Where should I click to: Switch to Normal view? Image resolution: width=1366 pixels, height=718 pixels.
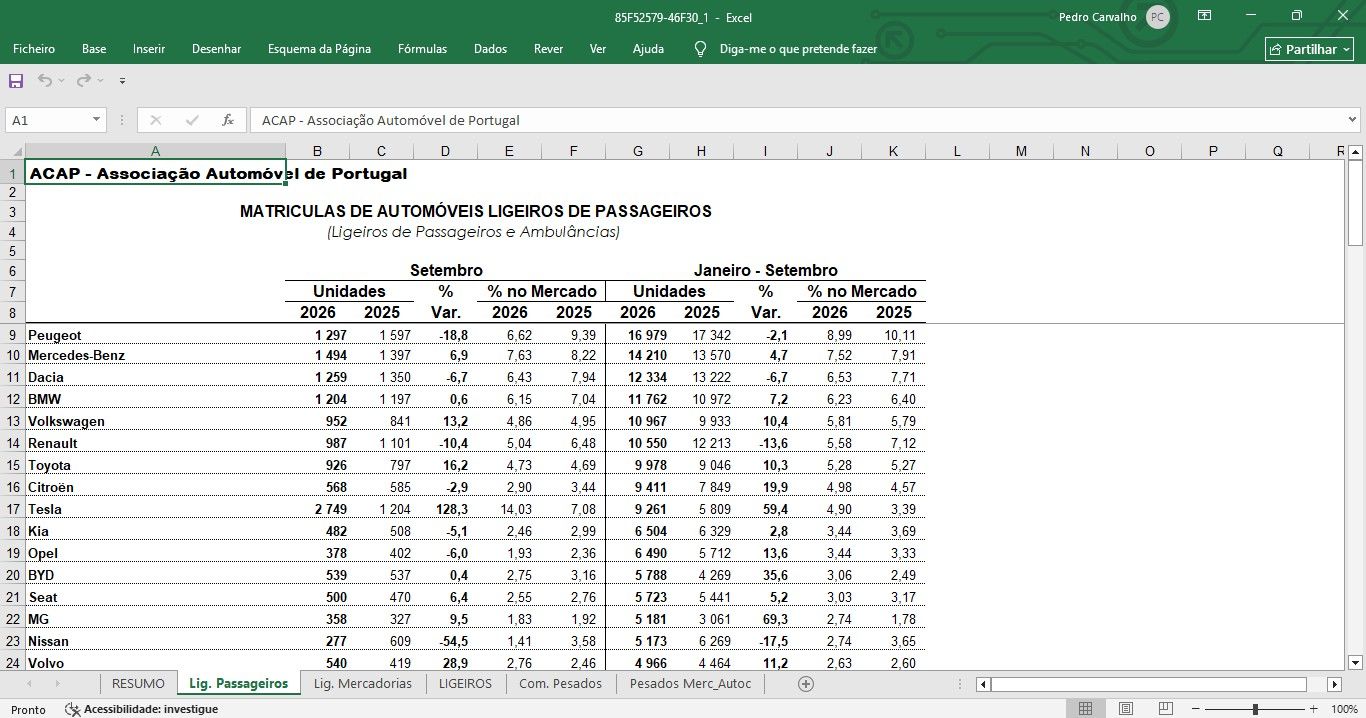pyautogui.click(x=1085, y=709)
